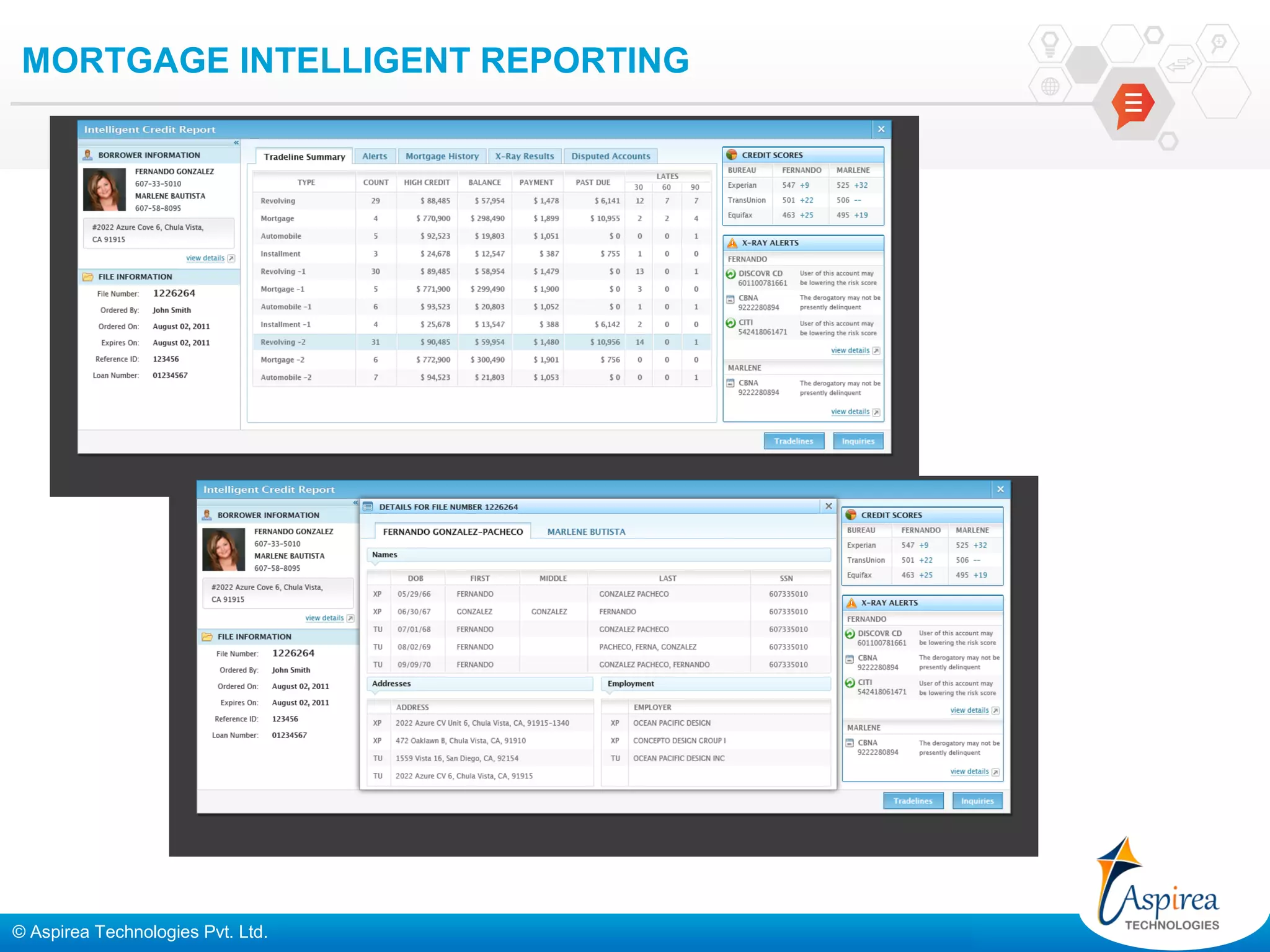Click the X-Ray Alerts warning triangle icon
This screenshot has width=1270, height=952.
[x=732, y=243]
